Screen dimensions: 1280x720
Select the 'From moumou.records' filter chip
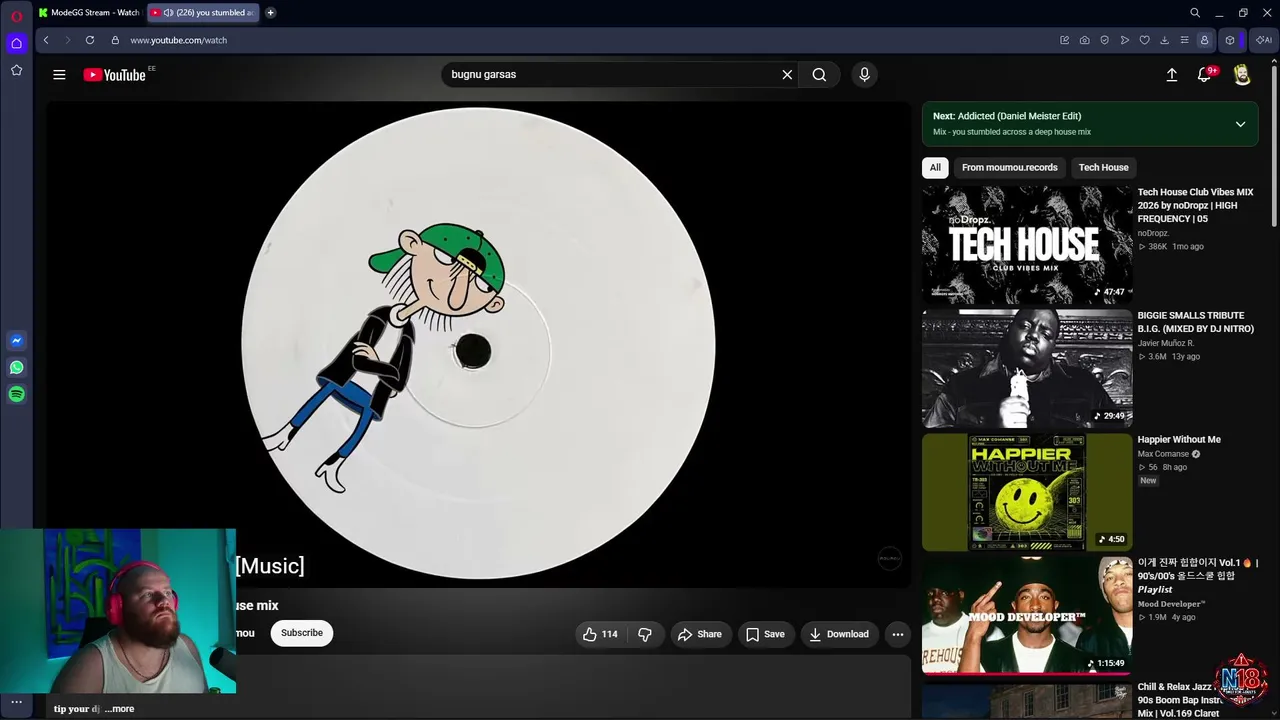1009,167
